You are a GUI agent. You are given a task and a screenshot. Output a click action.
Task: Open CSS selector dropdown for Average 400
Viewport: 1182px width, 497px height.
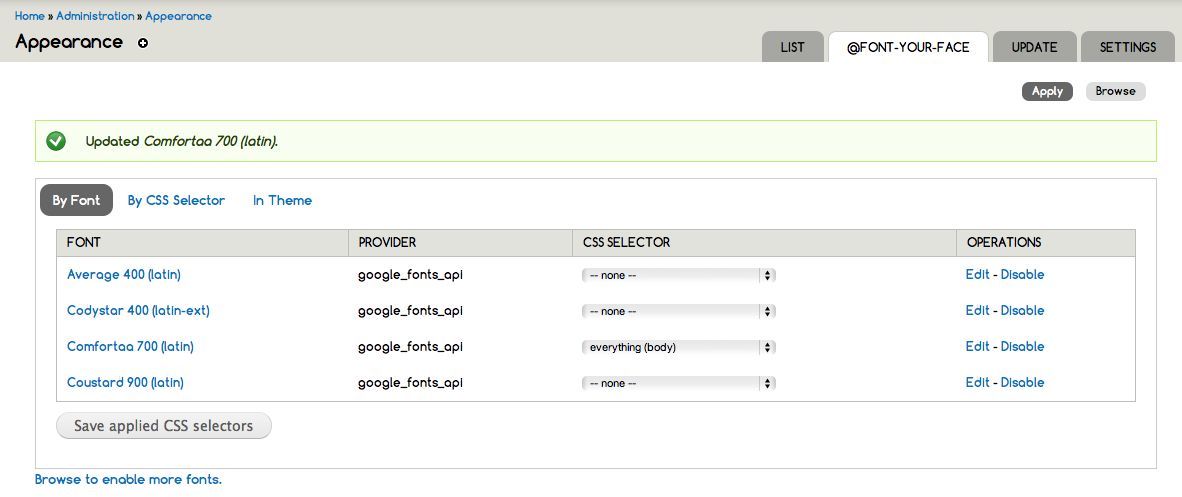pos(679,275)
